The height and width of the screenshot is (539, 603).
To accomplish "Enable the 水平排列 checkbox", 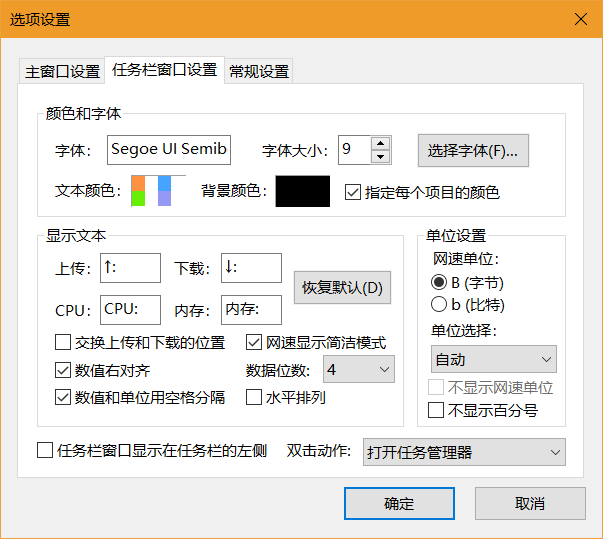I will [x=254, y=397].
